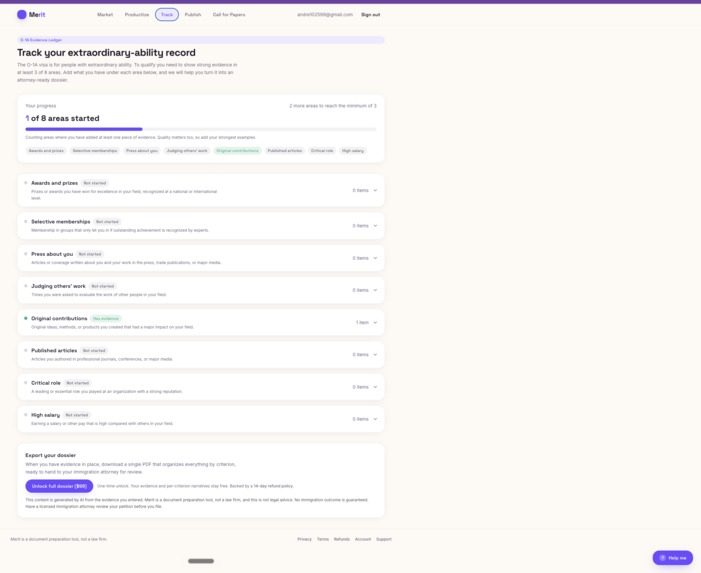Click the areas-started progress bar
Image resolution: width=701 pixels, height=573 pixels.
click(x=201, y=129)
